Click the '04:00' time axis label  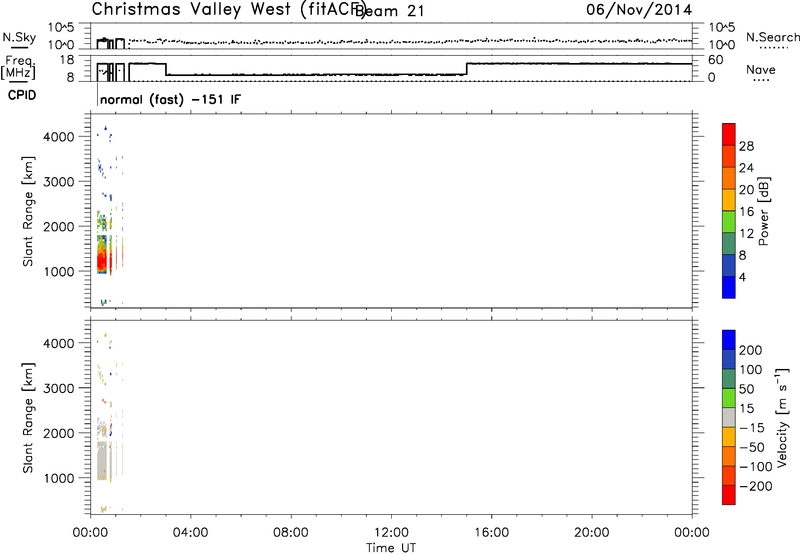click(x=190, y=533)
